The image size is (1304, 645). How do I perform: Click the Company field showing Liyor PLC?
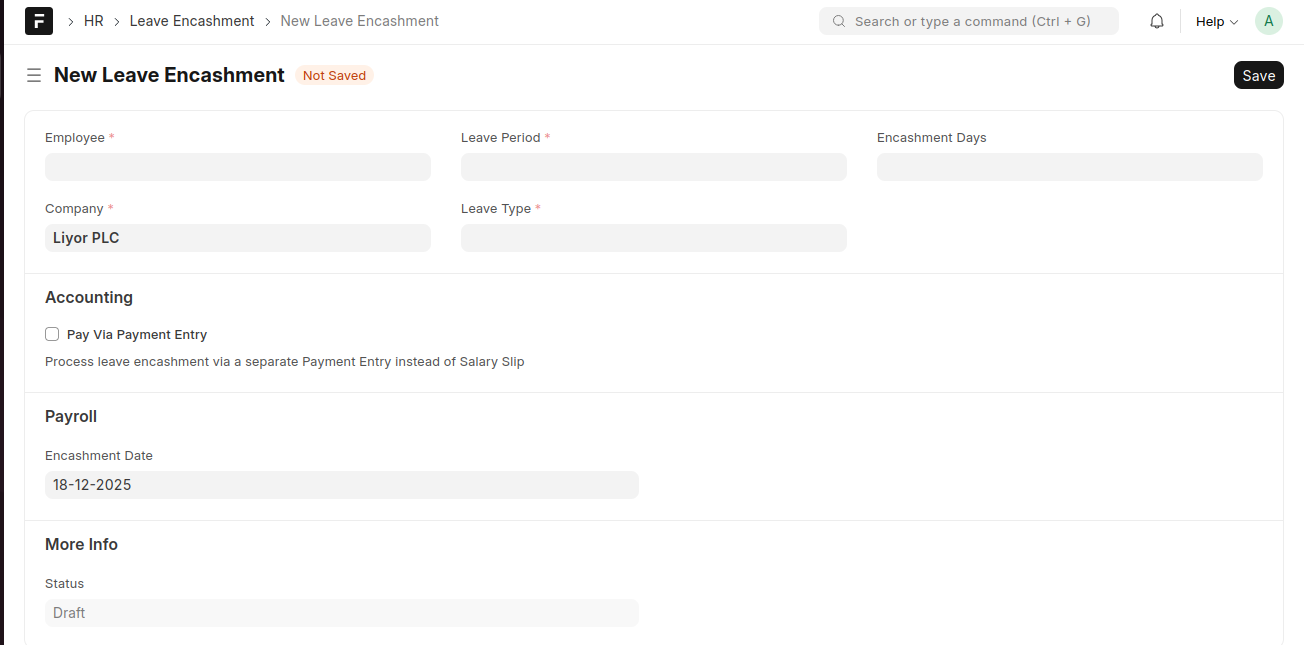[237, 237]
